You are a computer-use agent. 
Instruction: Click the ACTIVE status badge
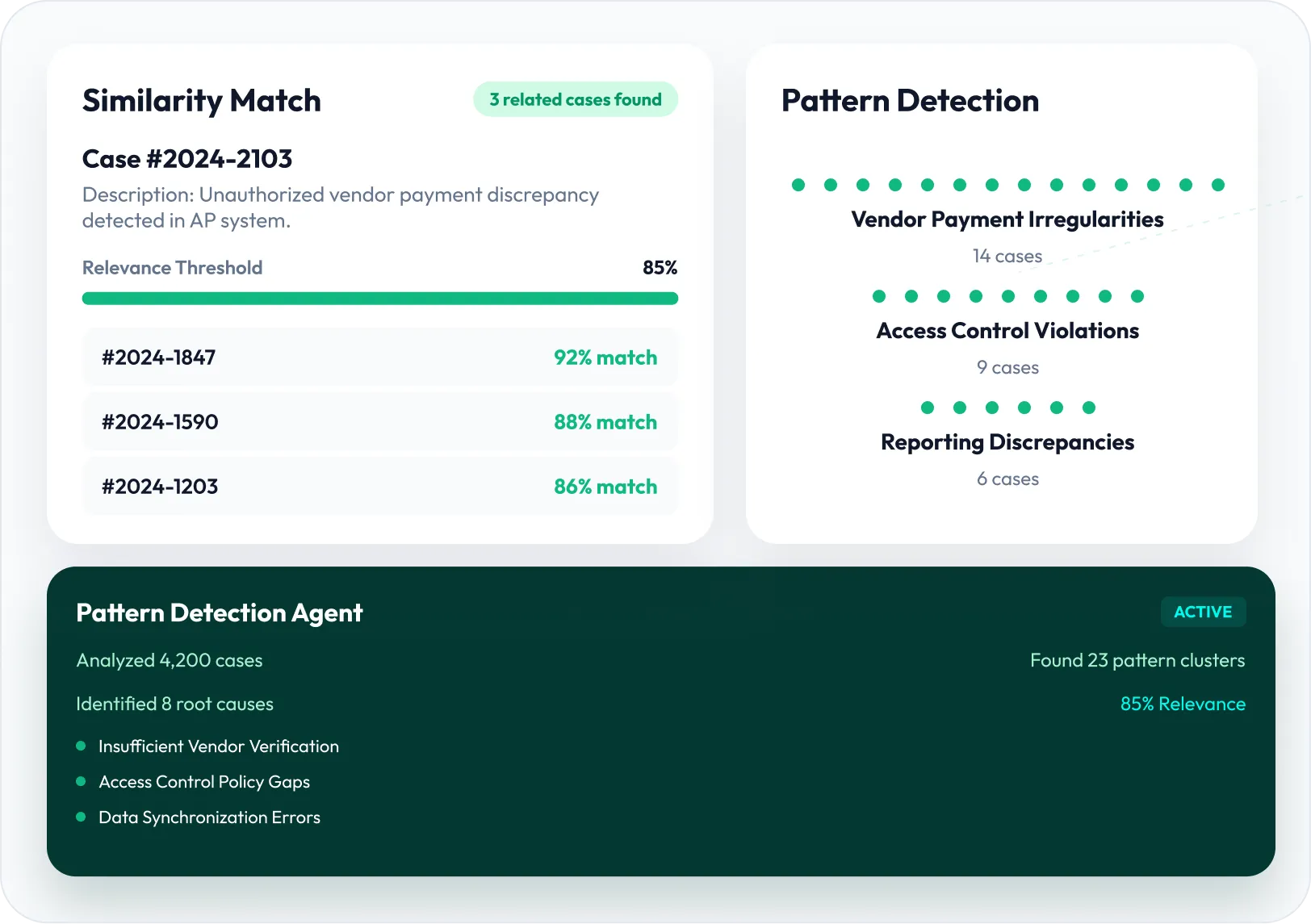[1203, 612]
